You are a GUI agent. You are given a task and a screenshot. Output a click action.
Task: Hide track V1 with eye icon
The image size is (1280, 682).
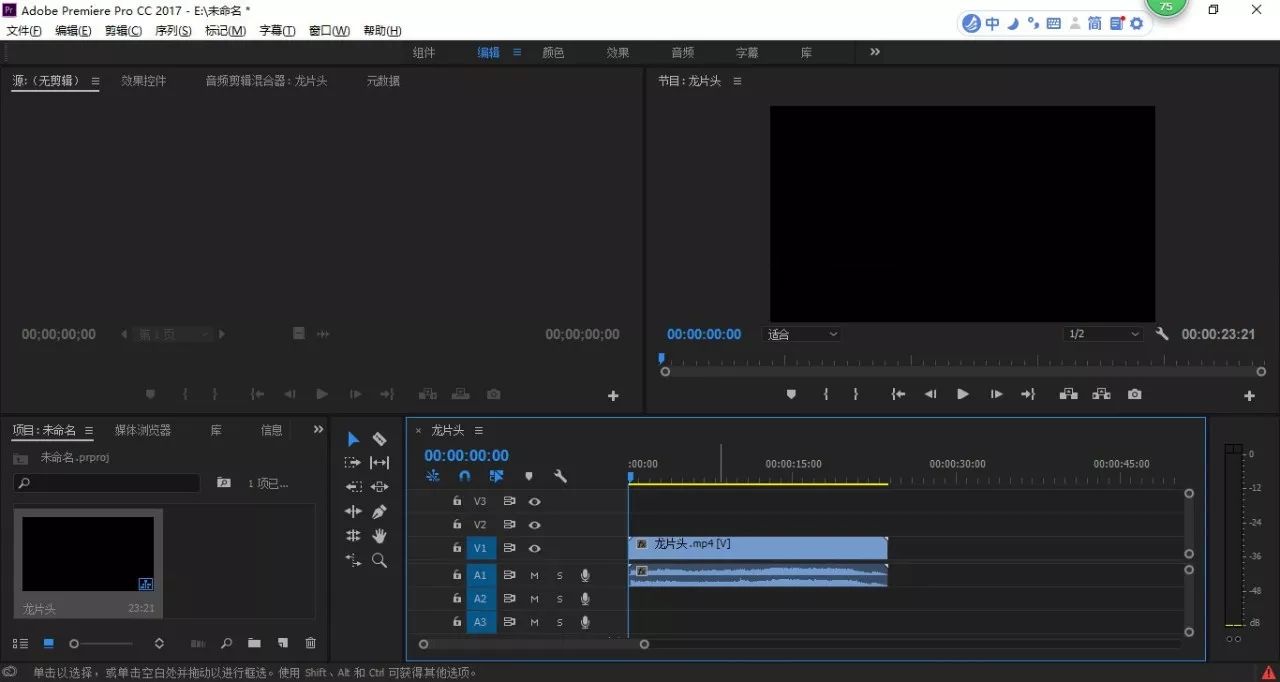click(535, 548)
